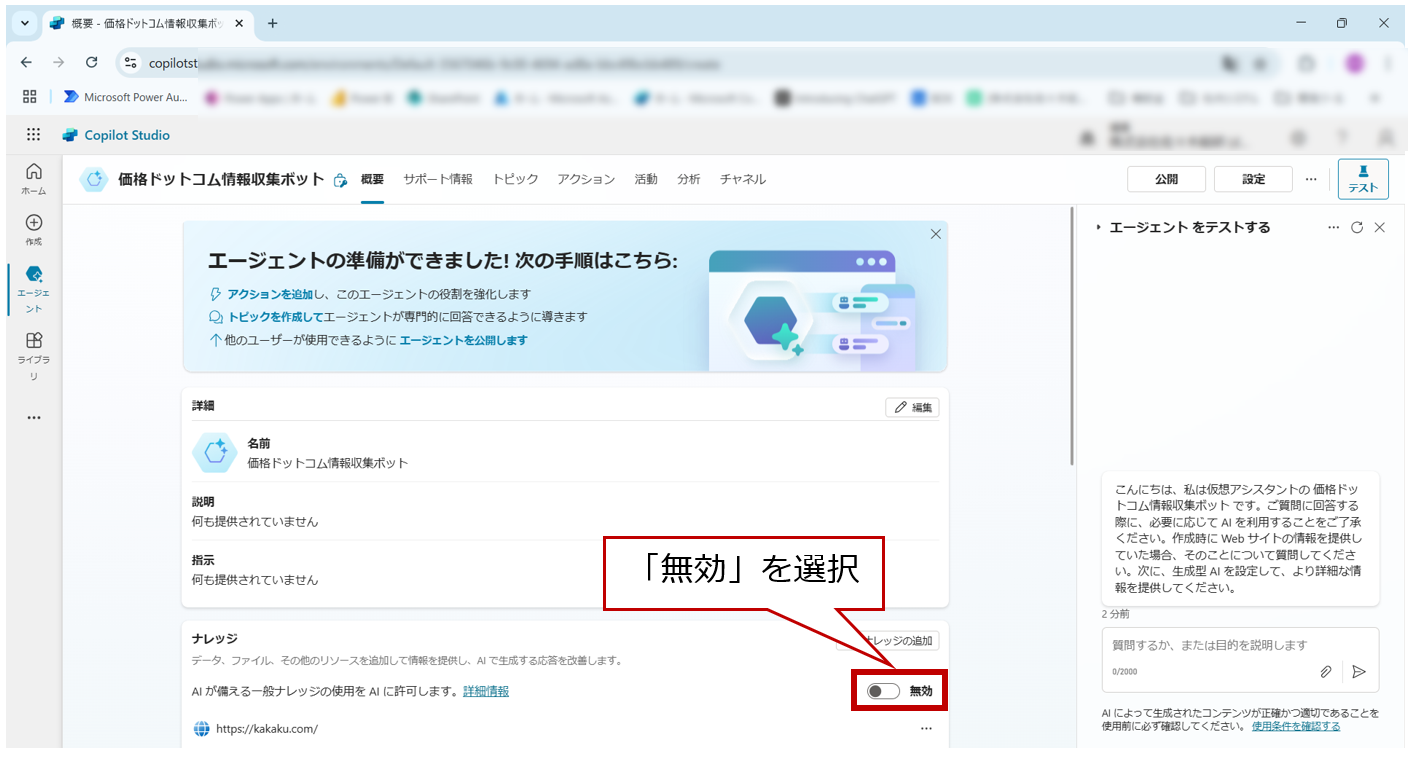This screenshot has height=779, width=1412.
Task: Select エージェント in the left sidebar
Action: tap(34, 289)
